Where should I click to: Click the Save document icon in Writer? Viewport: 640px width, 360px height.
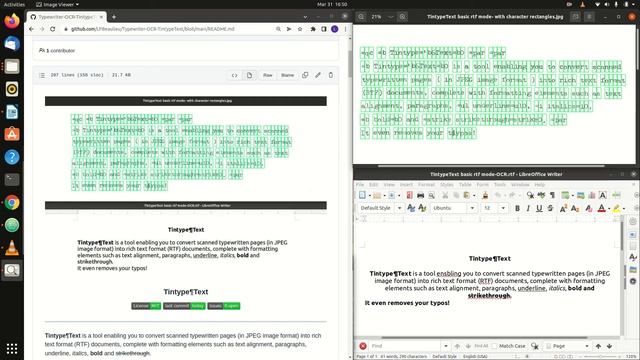tap(391, 195)
